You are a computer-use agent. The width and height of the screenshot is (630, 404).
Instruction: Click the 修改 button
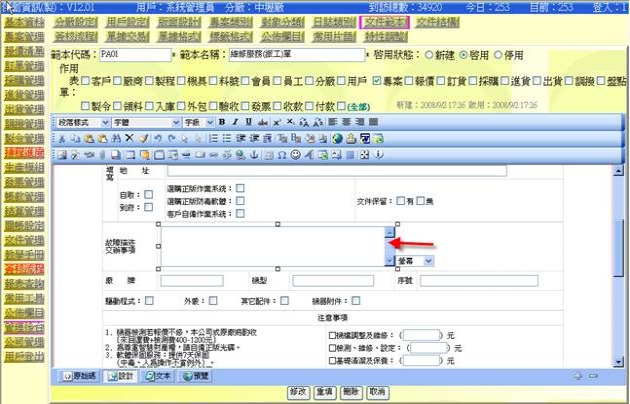(x=297, y=393)
